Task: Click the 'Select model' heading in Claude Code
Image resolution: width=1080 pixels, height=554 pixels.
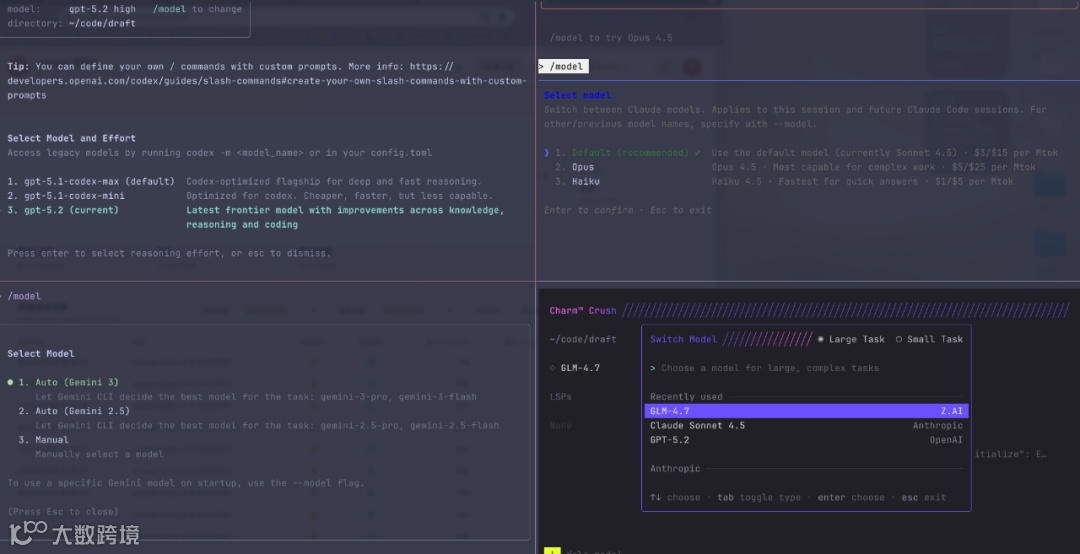Action: coord(577,95)
